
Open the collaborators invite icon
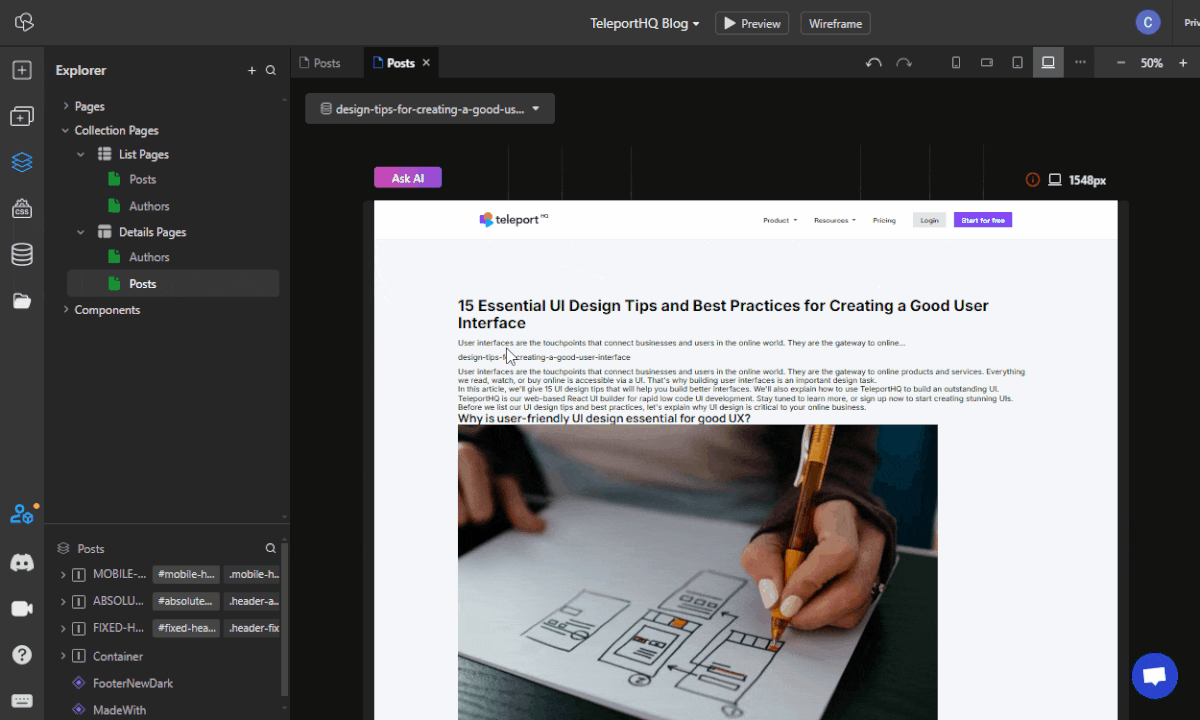pos(22,514)
